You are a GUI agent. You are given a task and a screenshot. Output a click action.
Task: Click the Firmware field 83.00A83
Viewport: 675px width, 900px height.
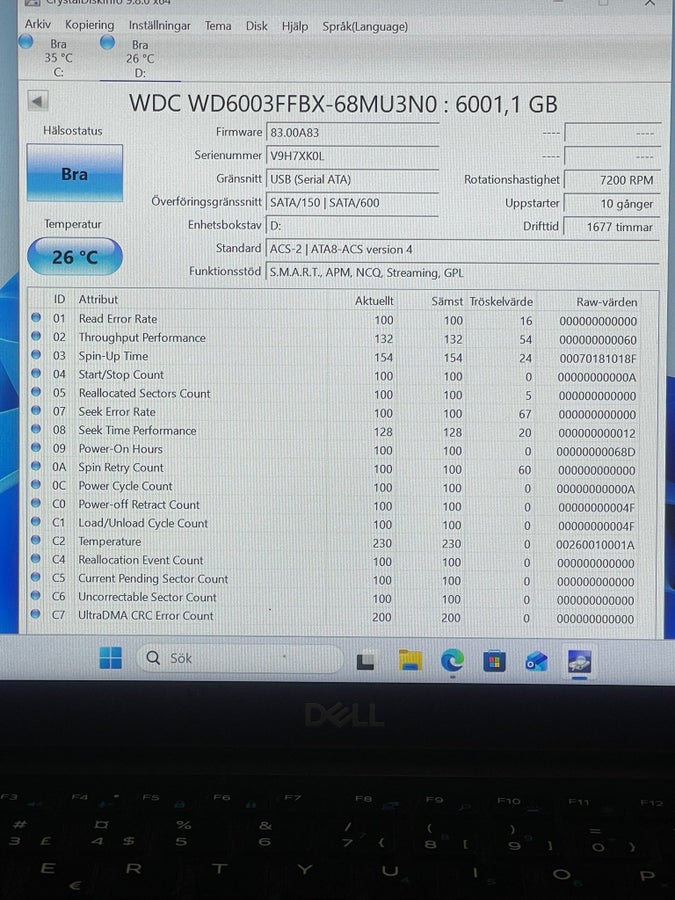[x=352, y=133]
